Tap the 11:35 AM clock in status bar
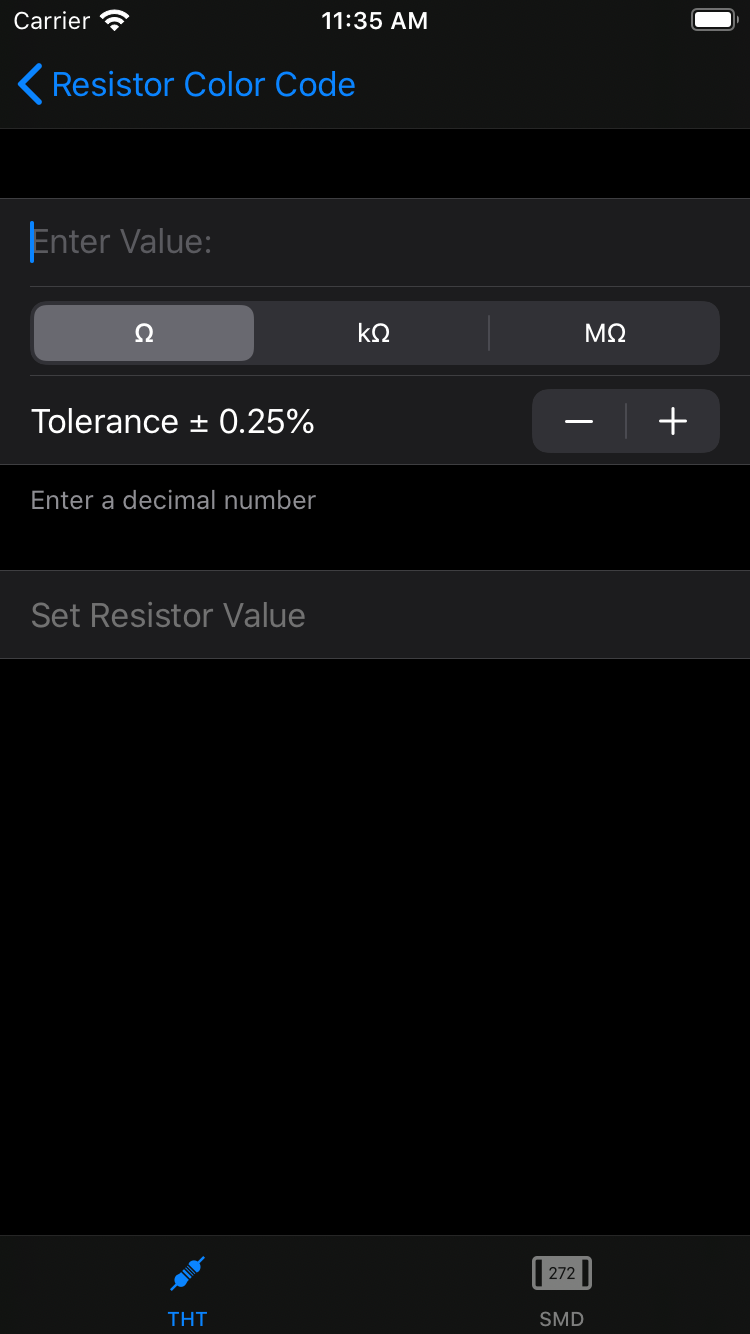Viewport: 750px width, 1334px height. (375, 21)
